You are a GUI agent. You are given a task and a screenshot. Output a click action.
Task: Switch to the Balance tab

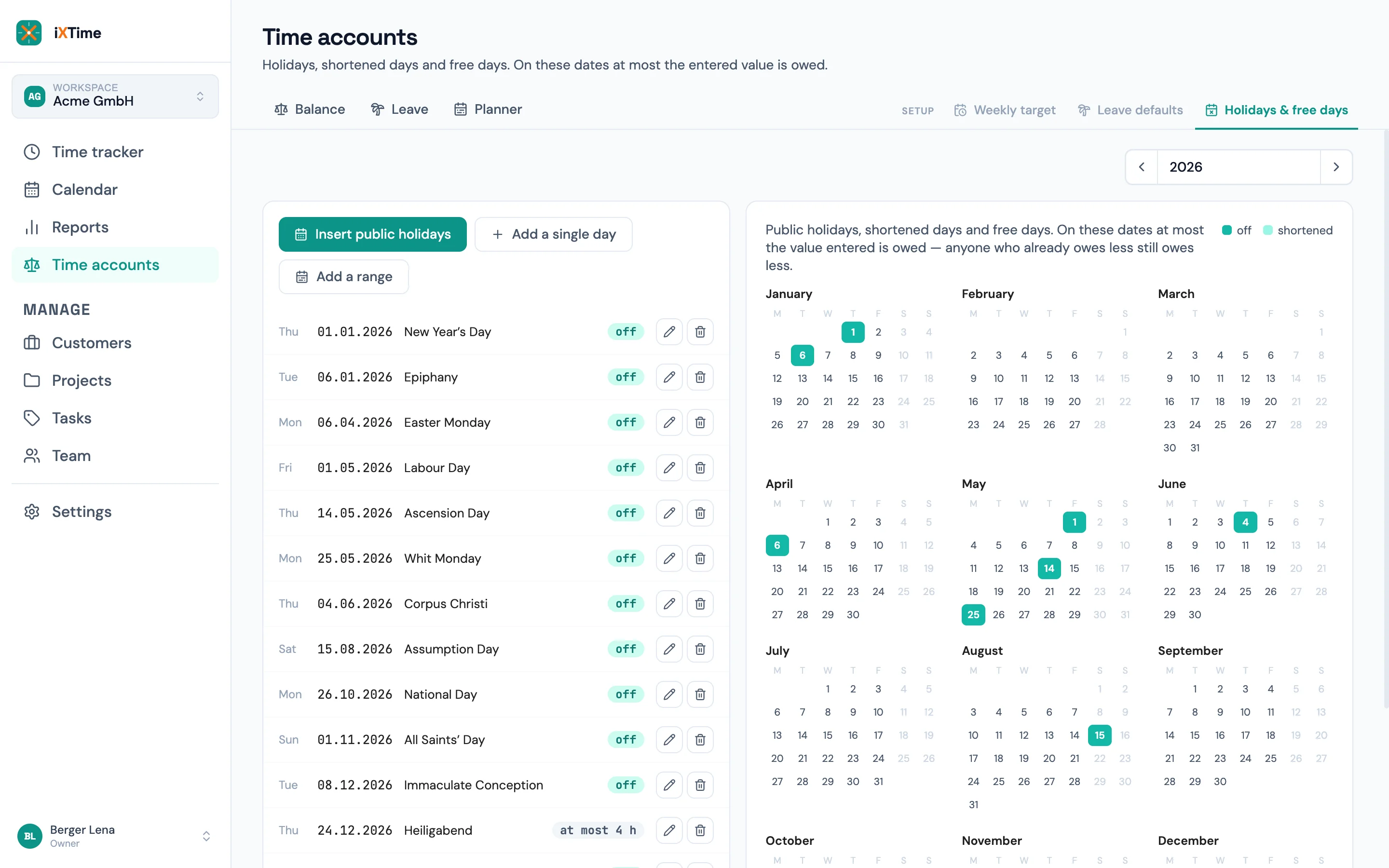tap(310, 109)
